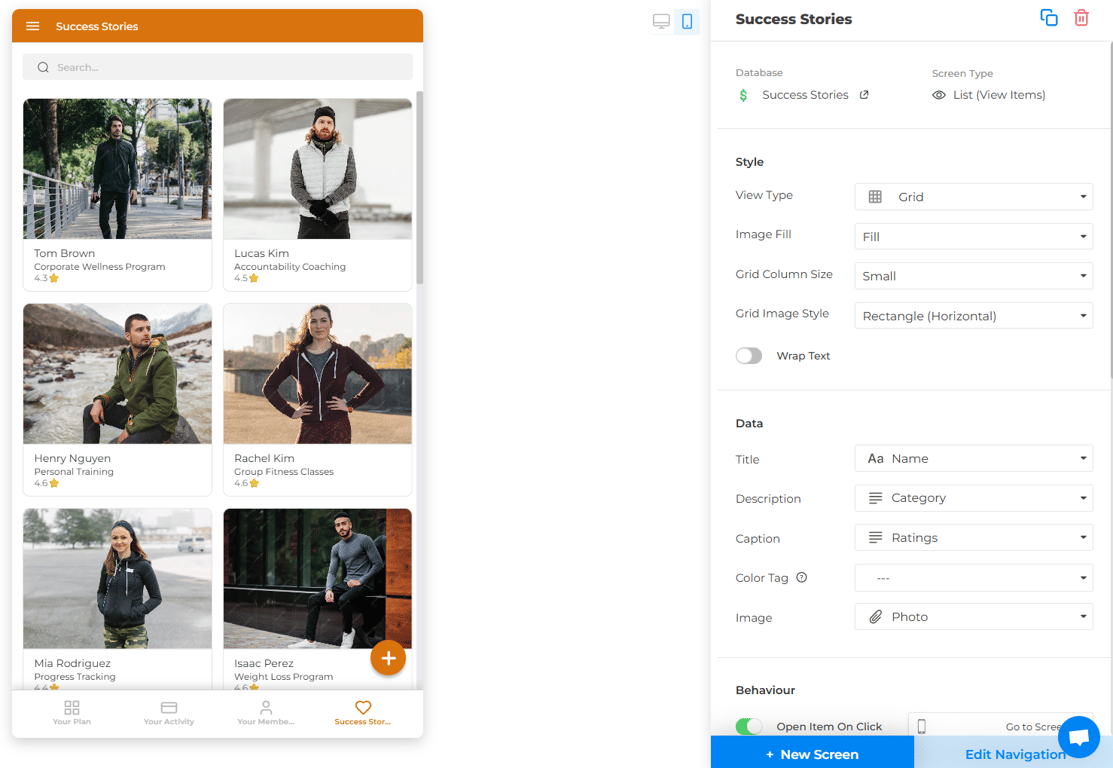Toggle the Wrap Text switch
1113x768 pixels.
[749, 356]
